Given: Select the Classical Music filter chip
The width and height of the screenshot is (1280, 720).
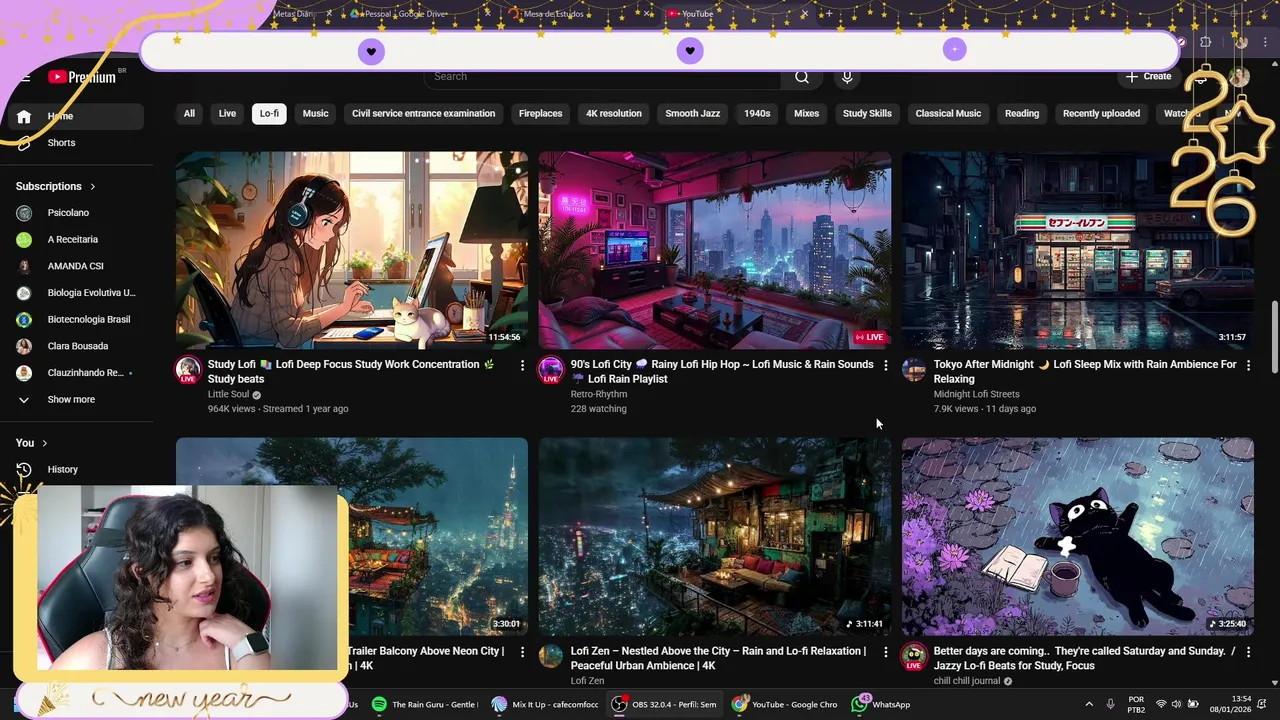Looking at the screenshot, I should click(x=948, y=114).
